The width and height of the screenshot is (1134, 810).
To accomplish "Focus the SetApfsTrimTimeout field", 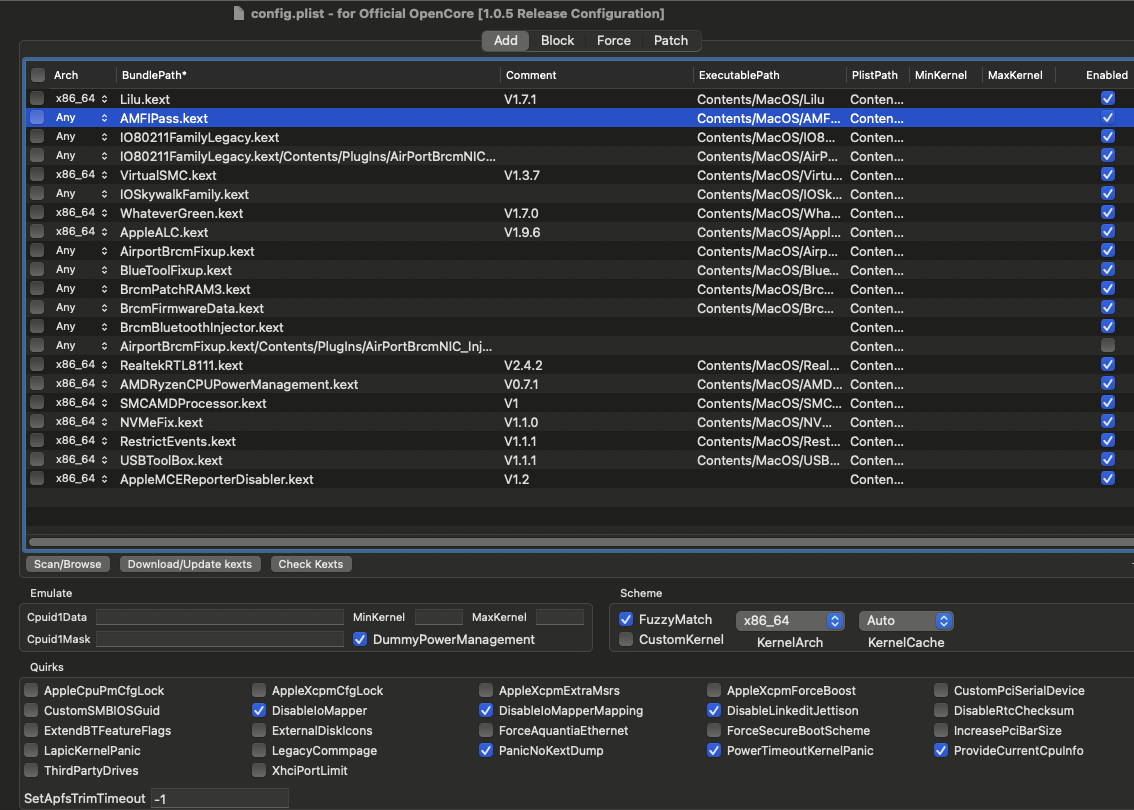I will (x=219, y=798).
